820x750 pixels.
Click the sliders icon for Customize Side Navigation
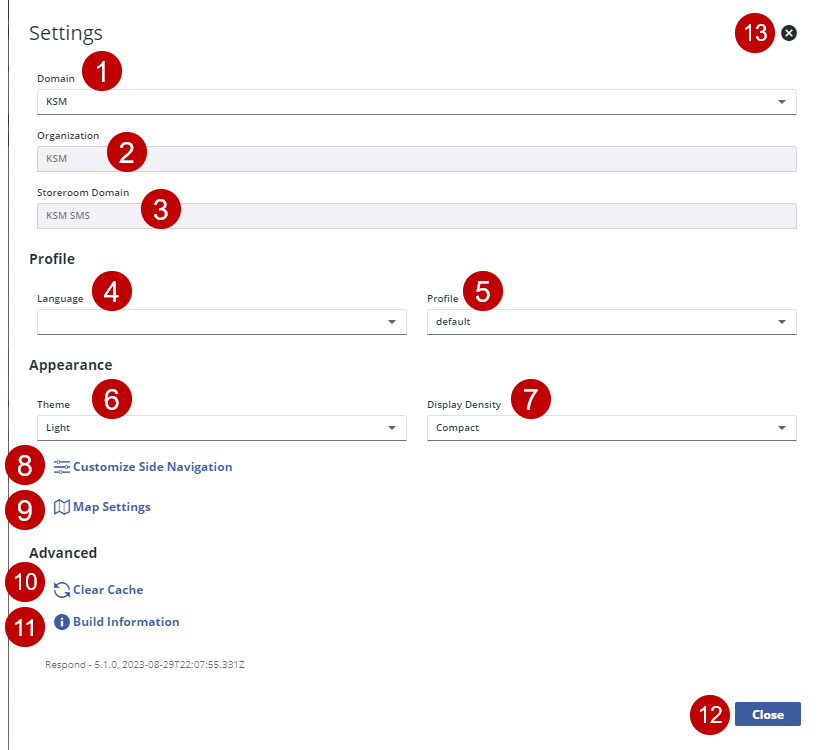(62, 467)
